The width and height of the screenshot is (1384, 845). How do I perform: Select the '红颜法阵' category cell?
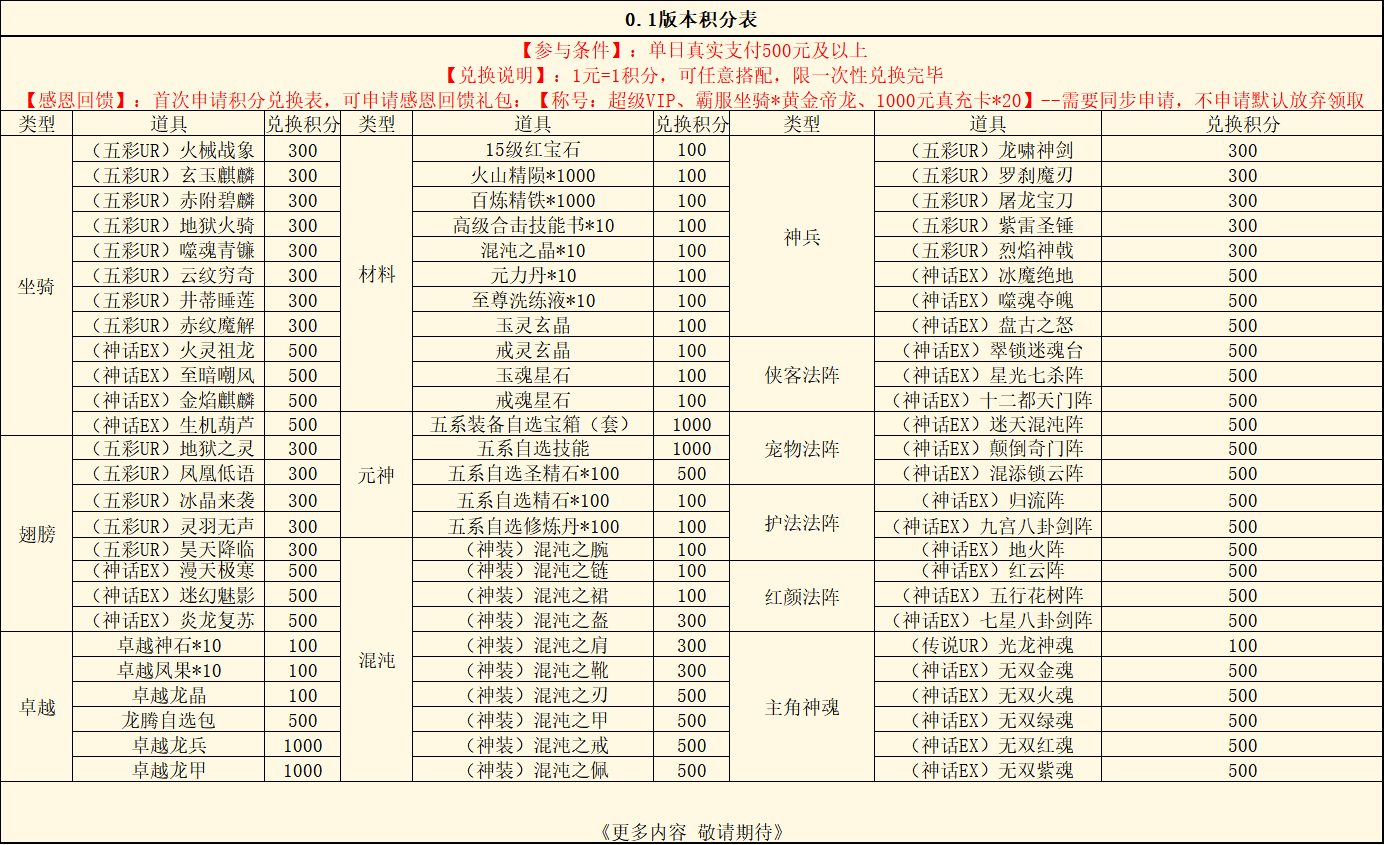coord(802,597)
